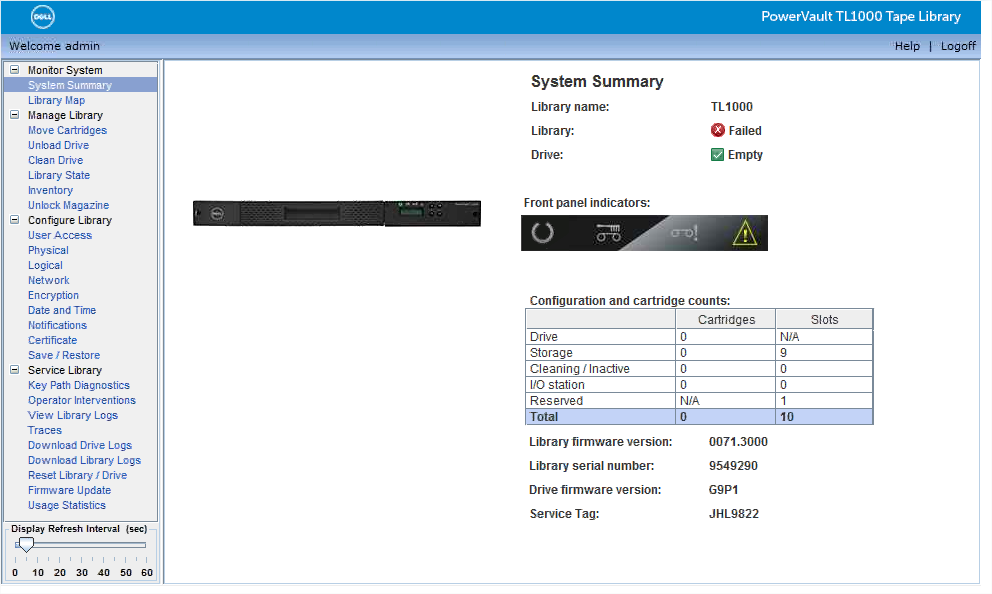Select the Clean Drive front panel indicator

(x=608, y=233)
